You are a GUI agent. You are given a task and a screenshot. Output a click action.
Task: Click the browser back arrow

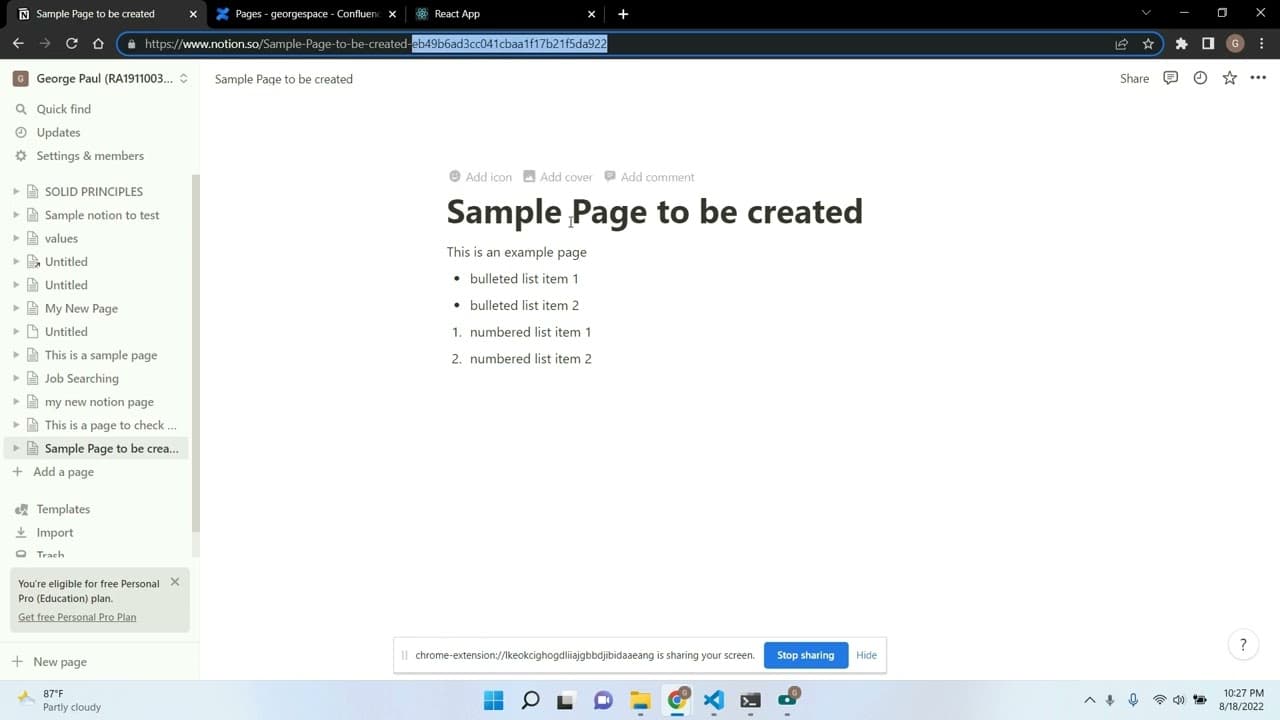point(18,44)
